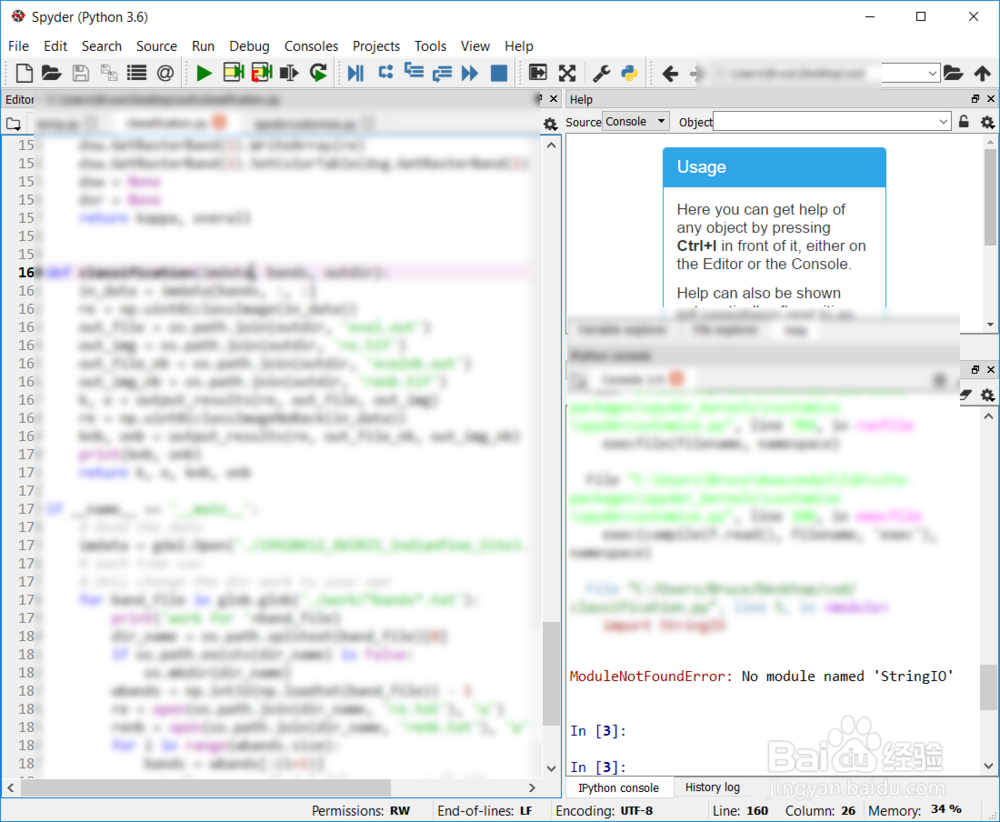Stop debugging with the blue square

[499, 73]
